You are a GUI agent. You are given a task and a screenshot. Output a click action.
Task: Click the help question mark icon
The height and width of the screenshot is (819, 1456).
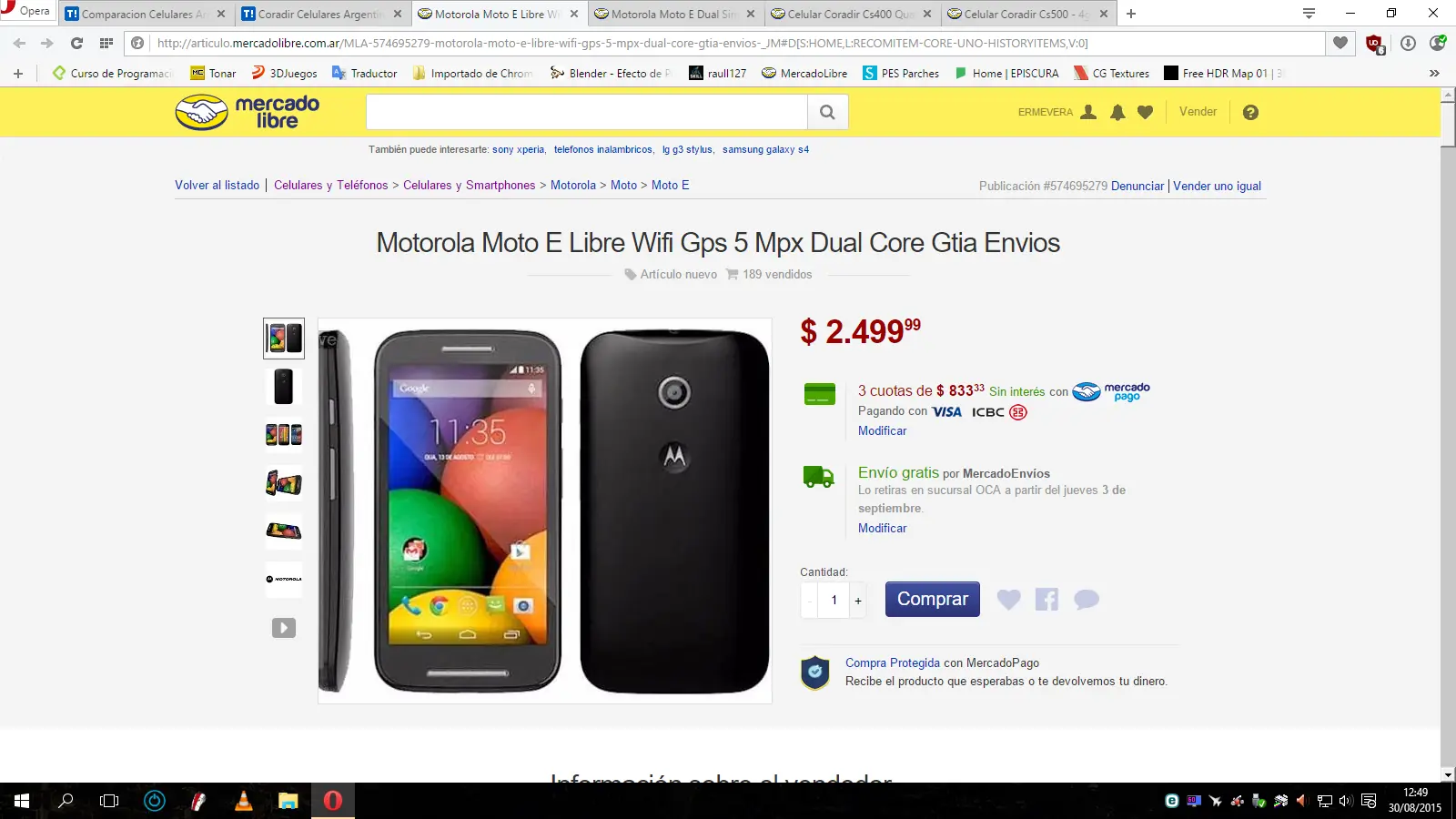pyautogui.click(x=1250, y=112)
